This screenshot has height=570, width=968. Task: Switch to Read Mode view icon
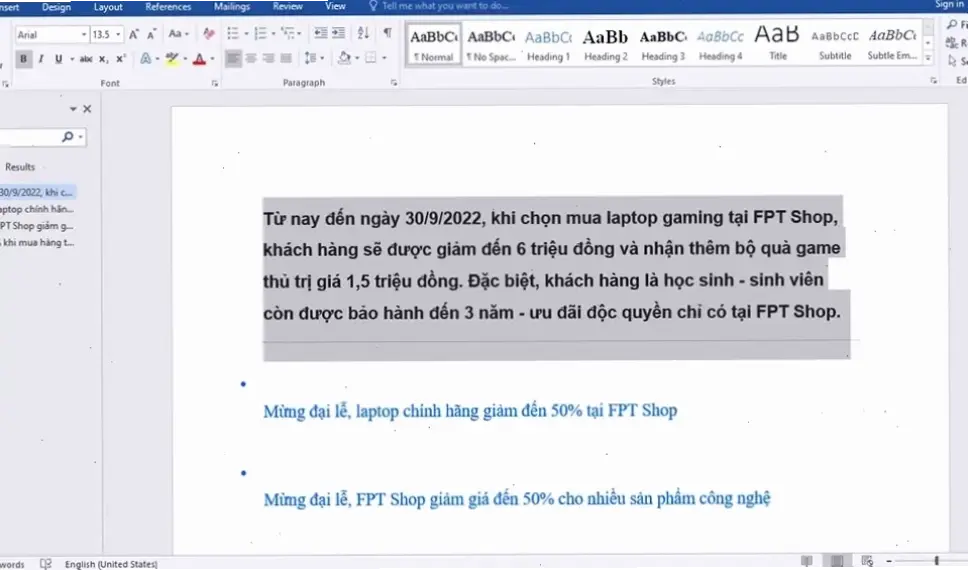806,561
